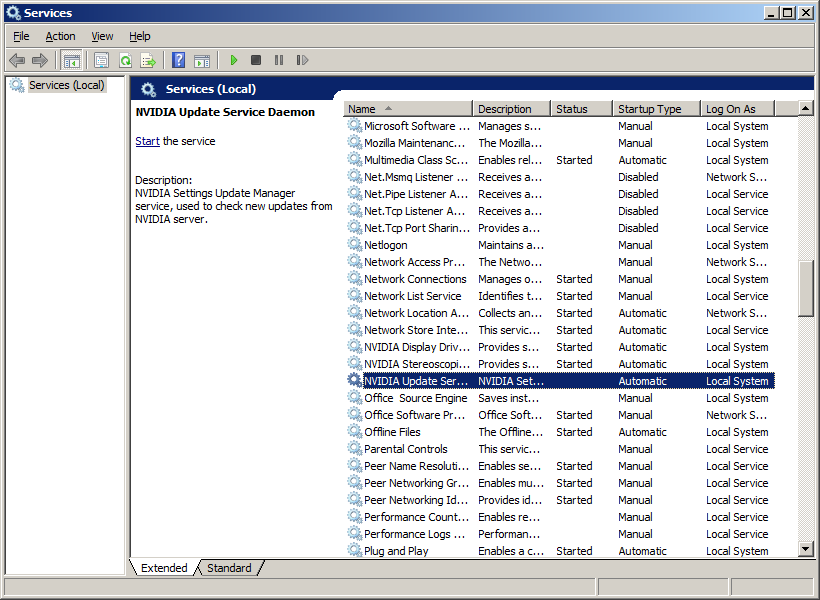
Task: Select the Net.Msmq Listener service row
Action: click(x=560, y=177)
